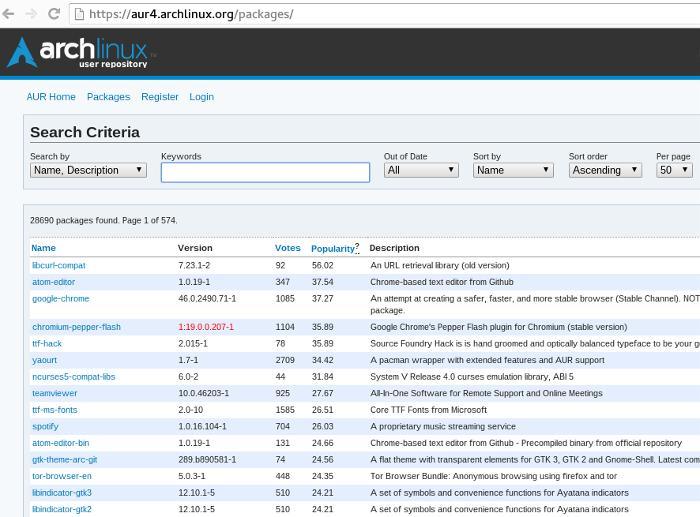Click the Version column header

[x=195, y=248]
